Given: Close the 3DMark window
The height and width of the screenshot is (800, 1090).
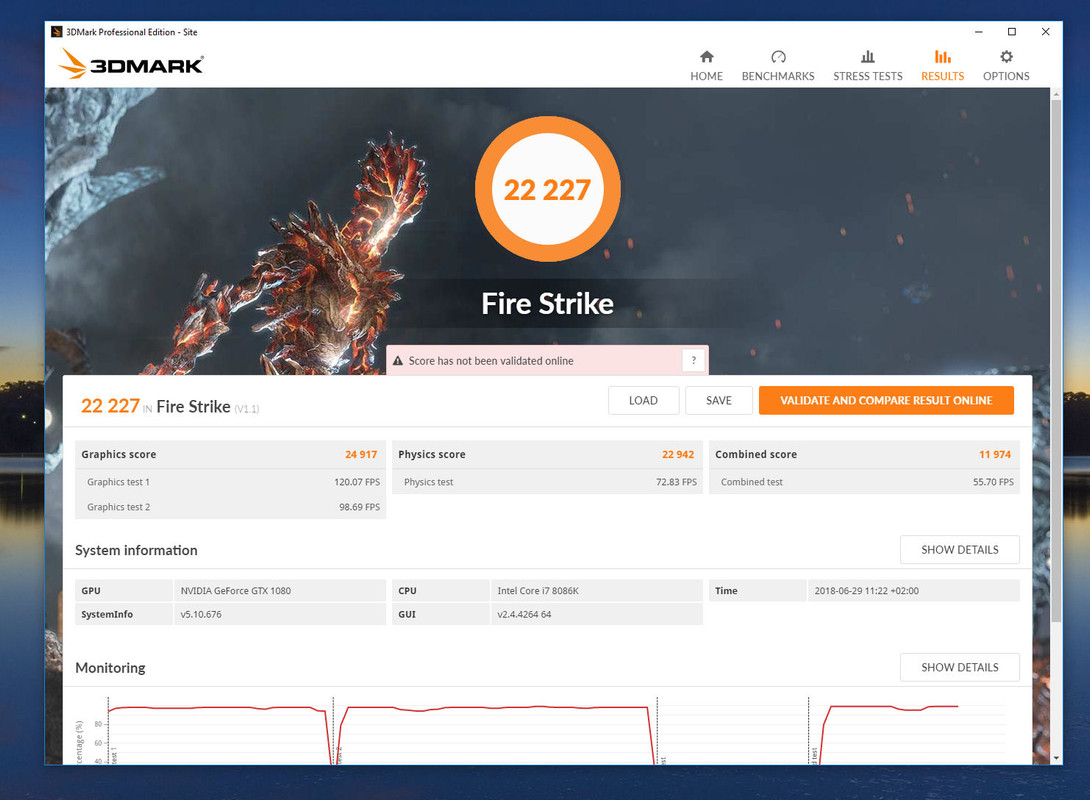Looking at the screenshot, I should pos(1045,32).
